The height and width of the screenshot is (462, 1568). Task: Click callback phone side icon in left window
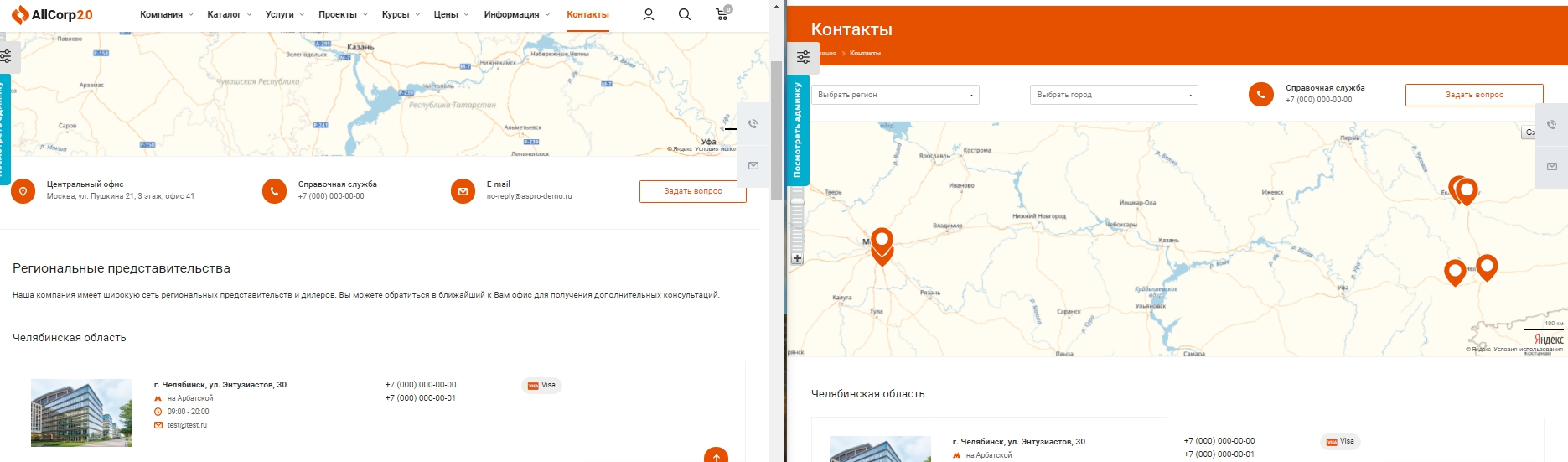[753, 124]
